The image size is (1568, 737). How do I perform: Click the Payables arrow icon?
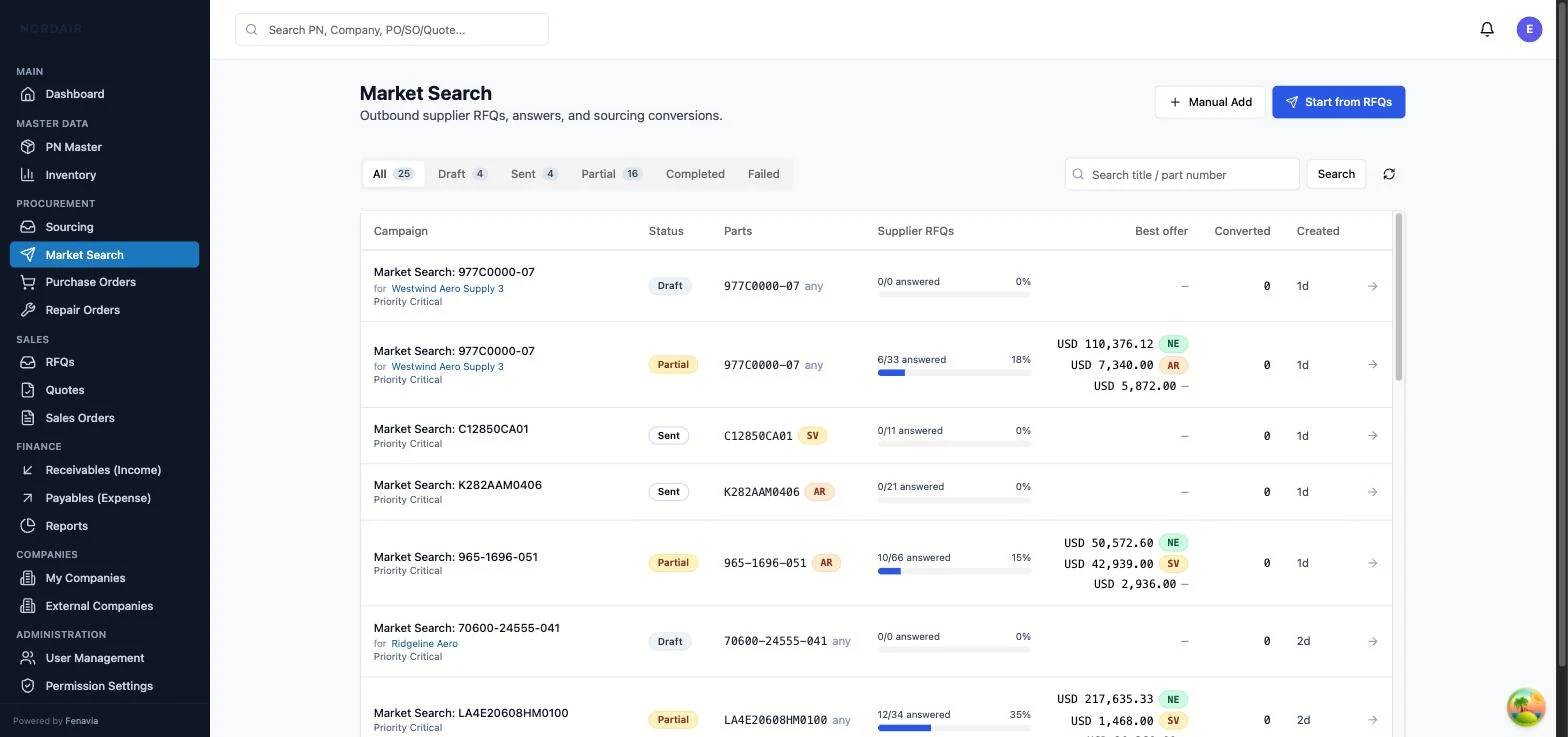pyautogui.click(x=28, y=498)
